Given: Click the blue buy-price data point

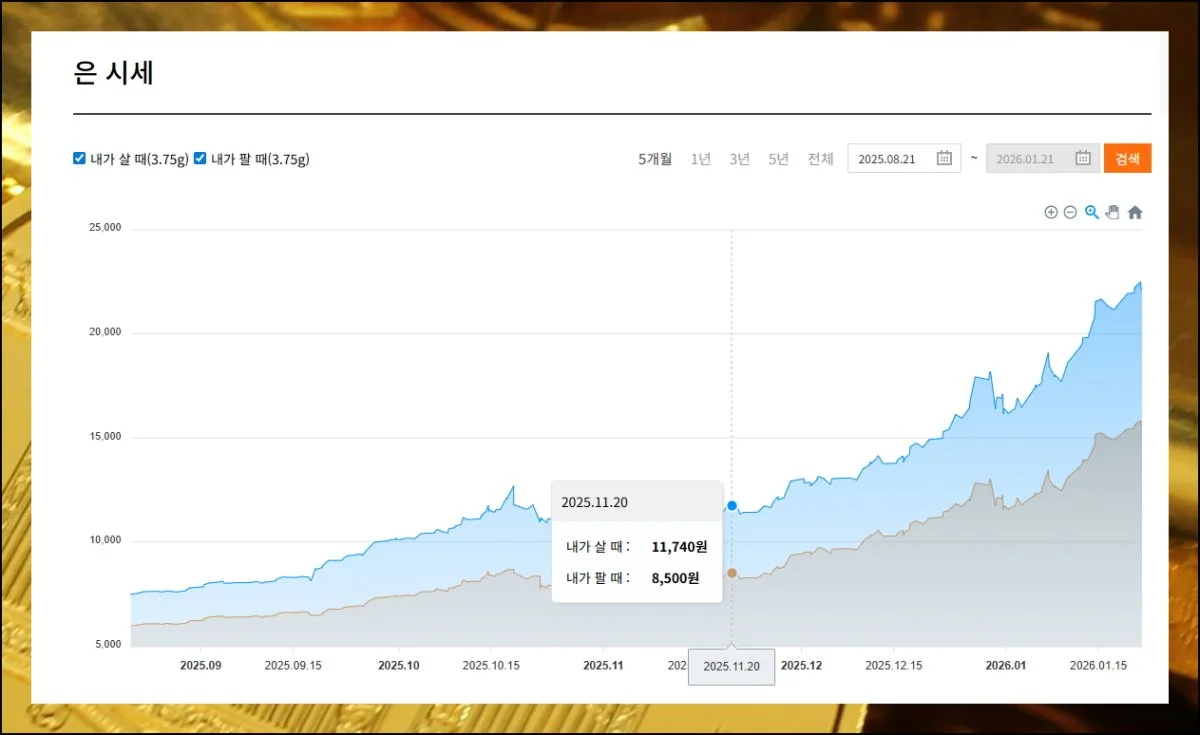Looking at the screenshot, I should tap(732, 506).
